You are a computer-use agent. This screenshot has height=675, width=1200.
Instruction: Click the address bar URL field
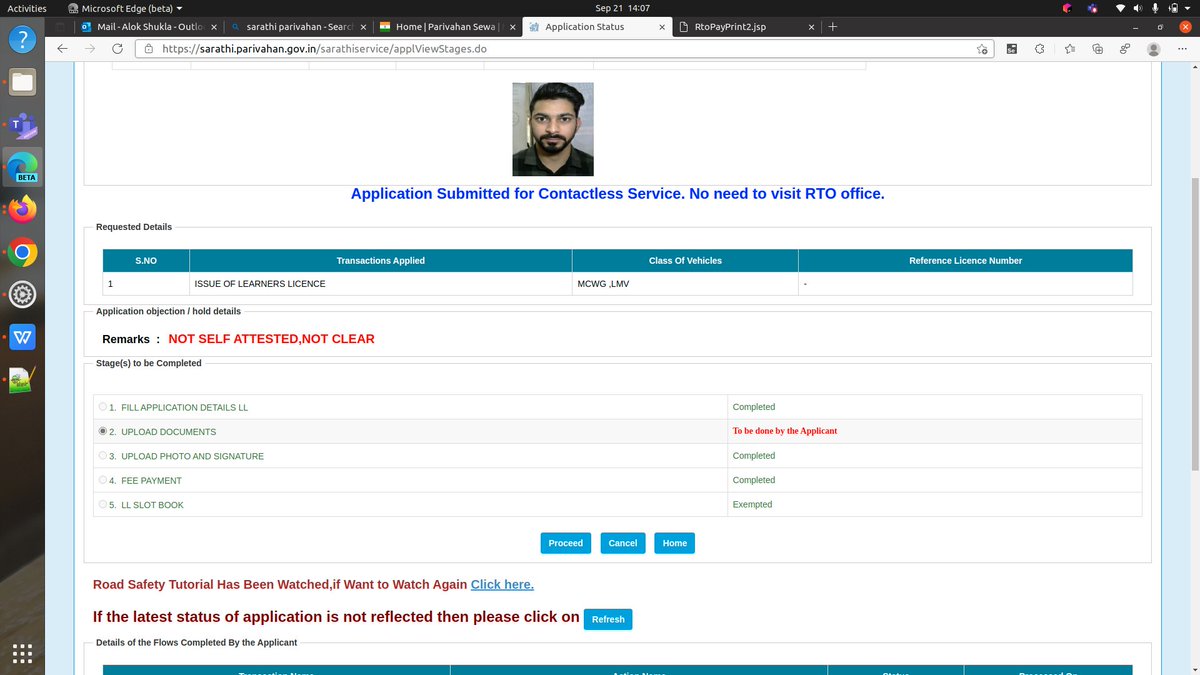565,48
